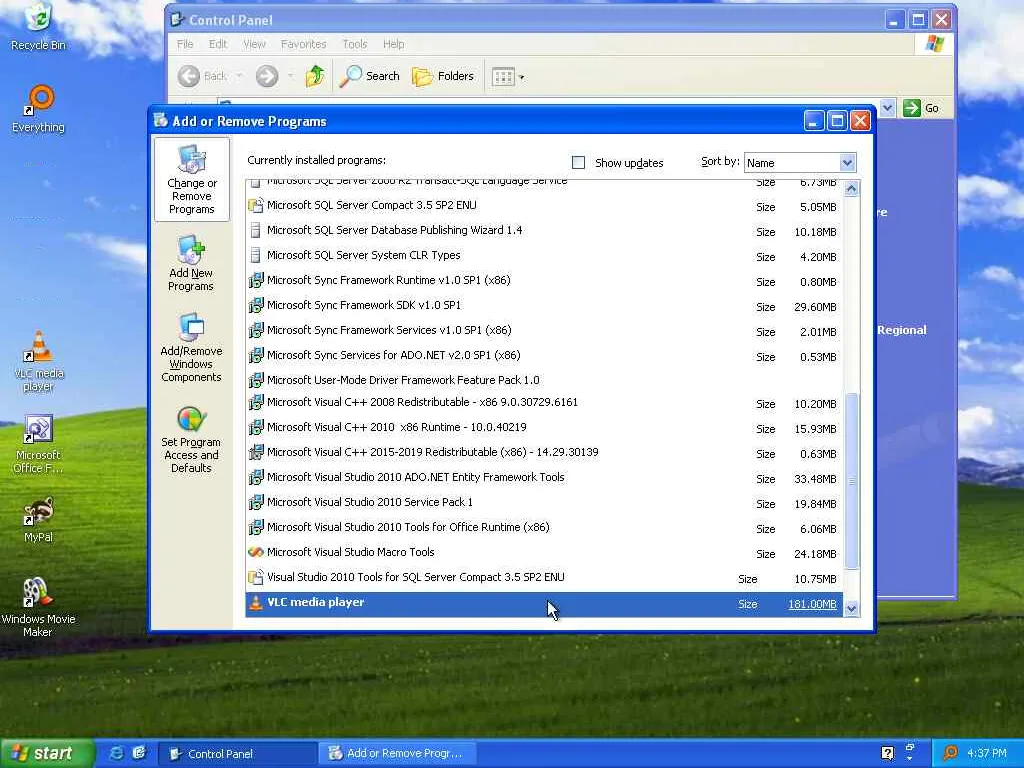Viewport: 1024px width, 768px height.
Task: Open the Tools menu in Control Panel
Action: pyautogui.click(x=355, y=44)
